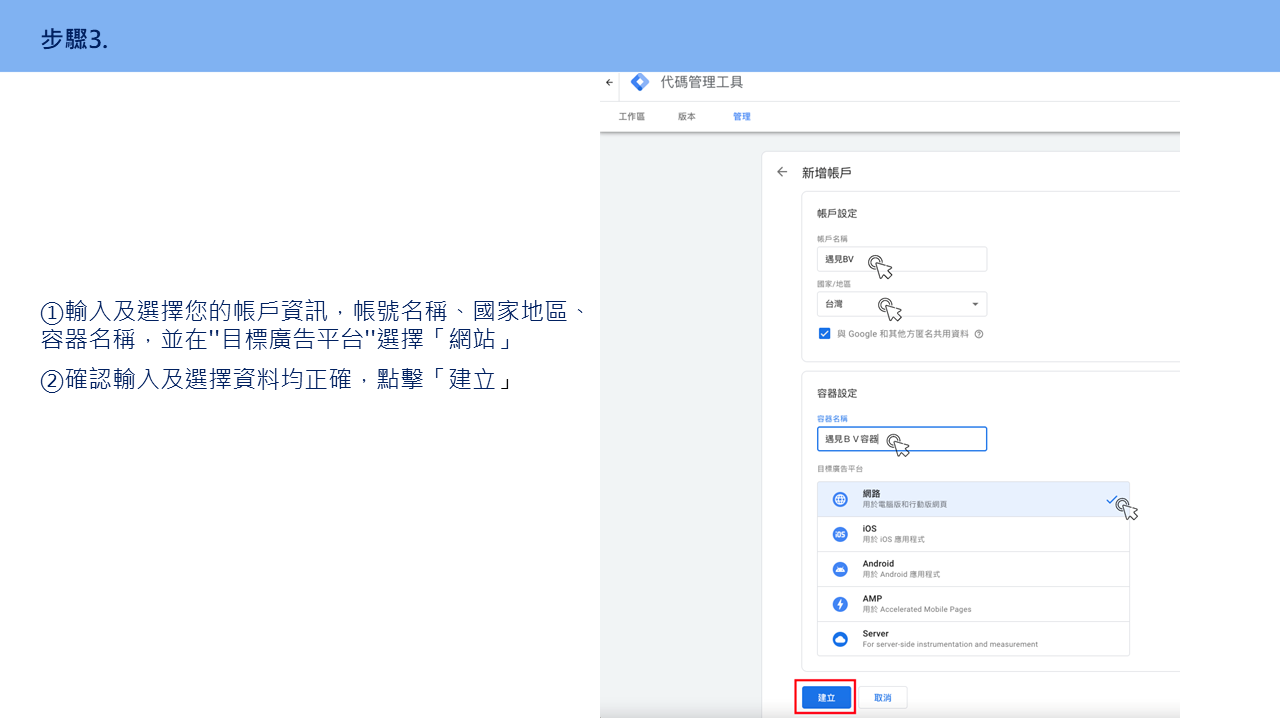Screen dimensions: 1280x720
Task: Choose the Android platform icon
Action: (840, 569)
